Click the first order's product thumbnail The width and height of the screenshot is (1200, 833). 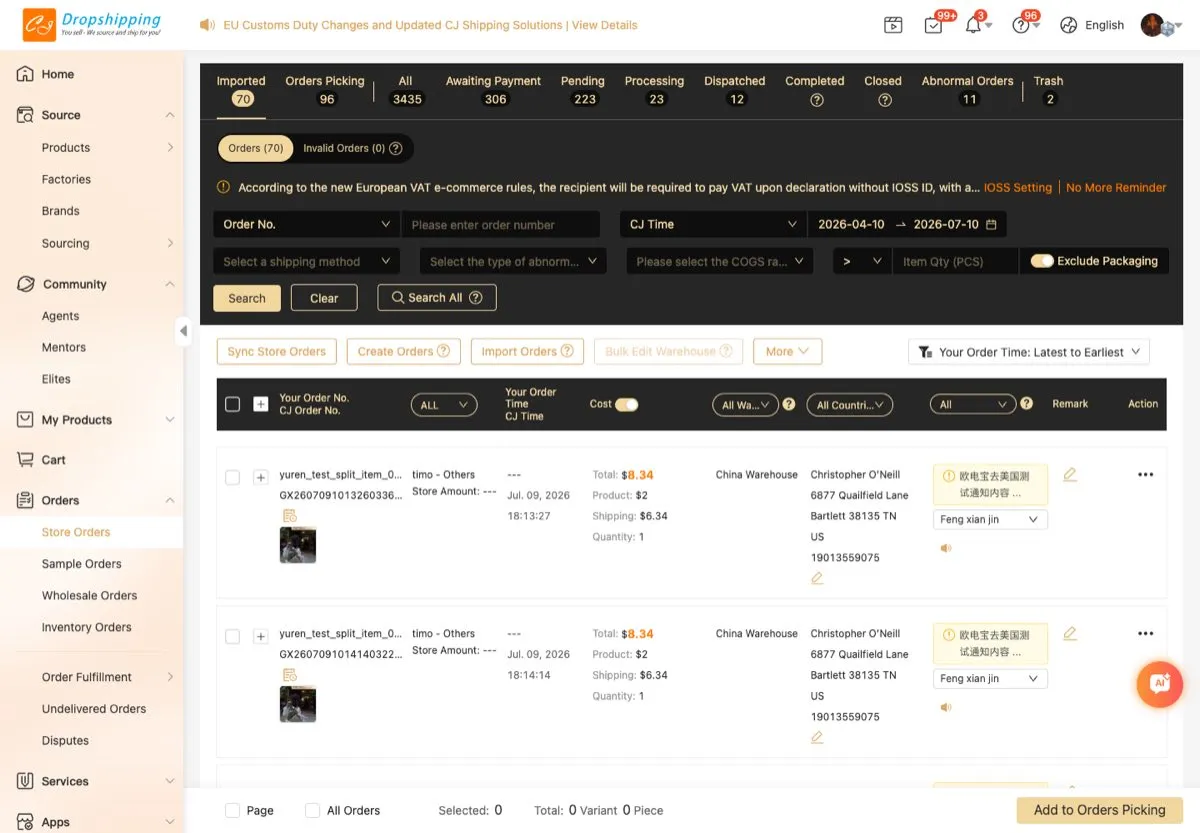[x=298, y=545]
